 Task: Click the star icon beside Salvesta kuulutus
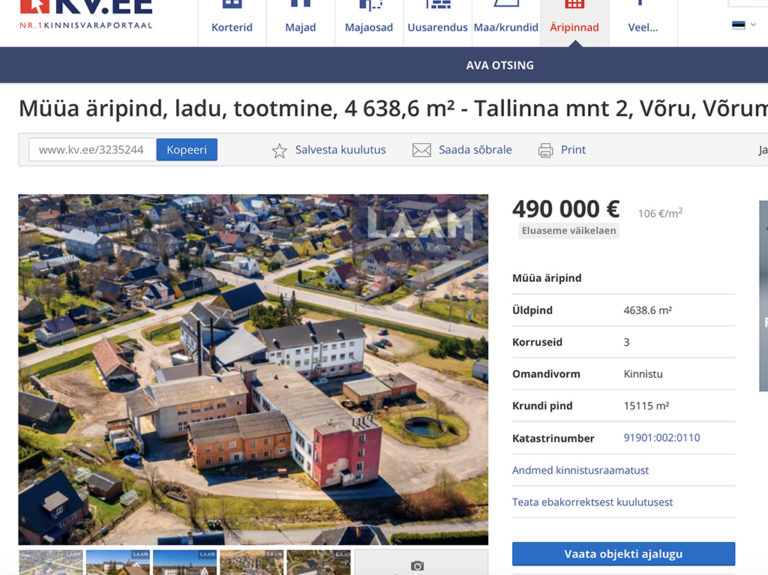pos(279,150)
